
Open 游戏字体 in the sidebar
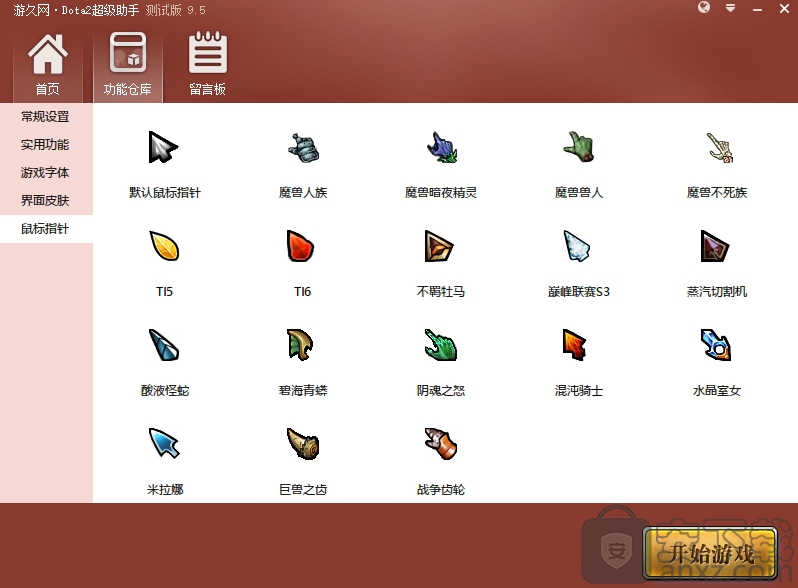[46, 173]
